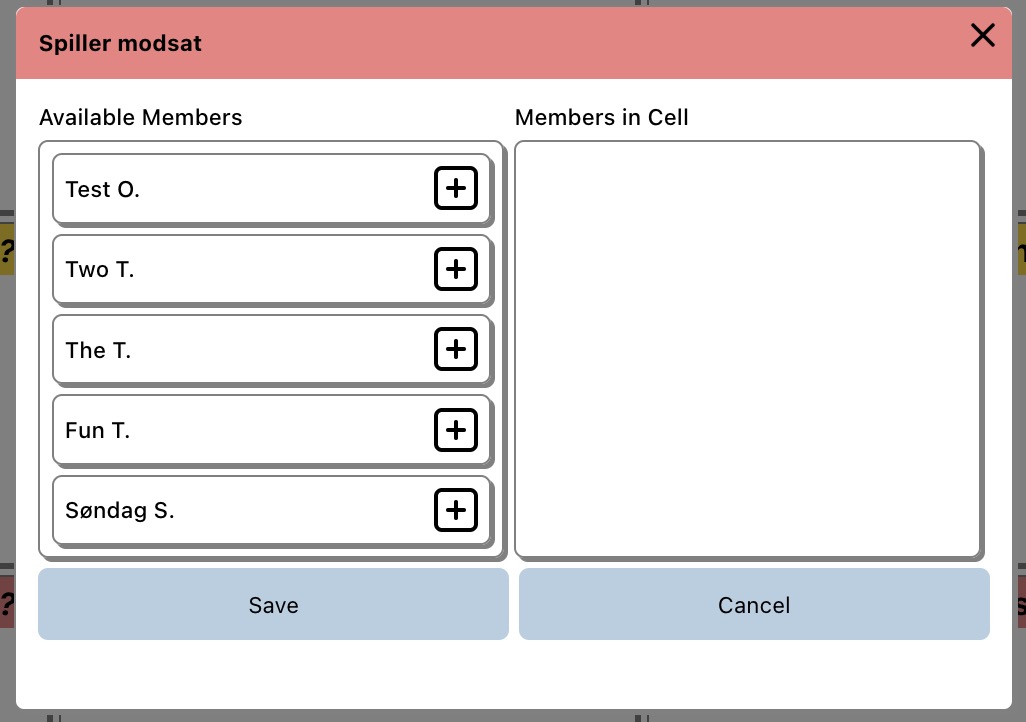Cancel the member changes
Viewport: 1026px width, 722px height.
(x=754, y=605)
